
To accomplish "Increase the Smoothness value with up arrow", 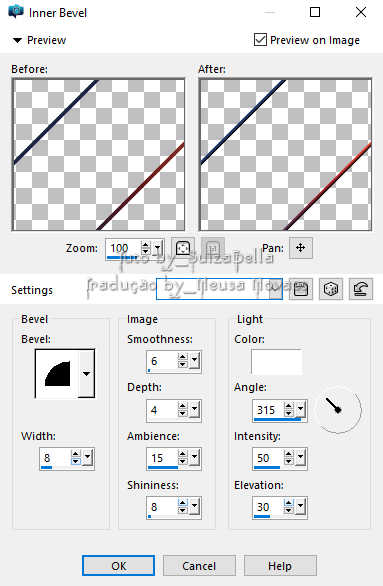I will 182,357.
